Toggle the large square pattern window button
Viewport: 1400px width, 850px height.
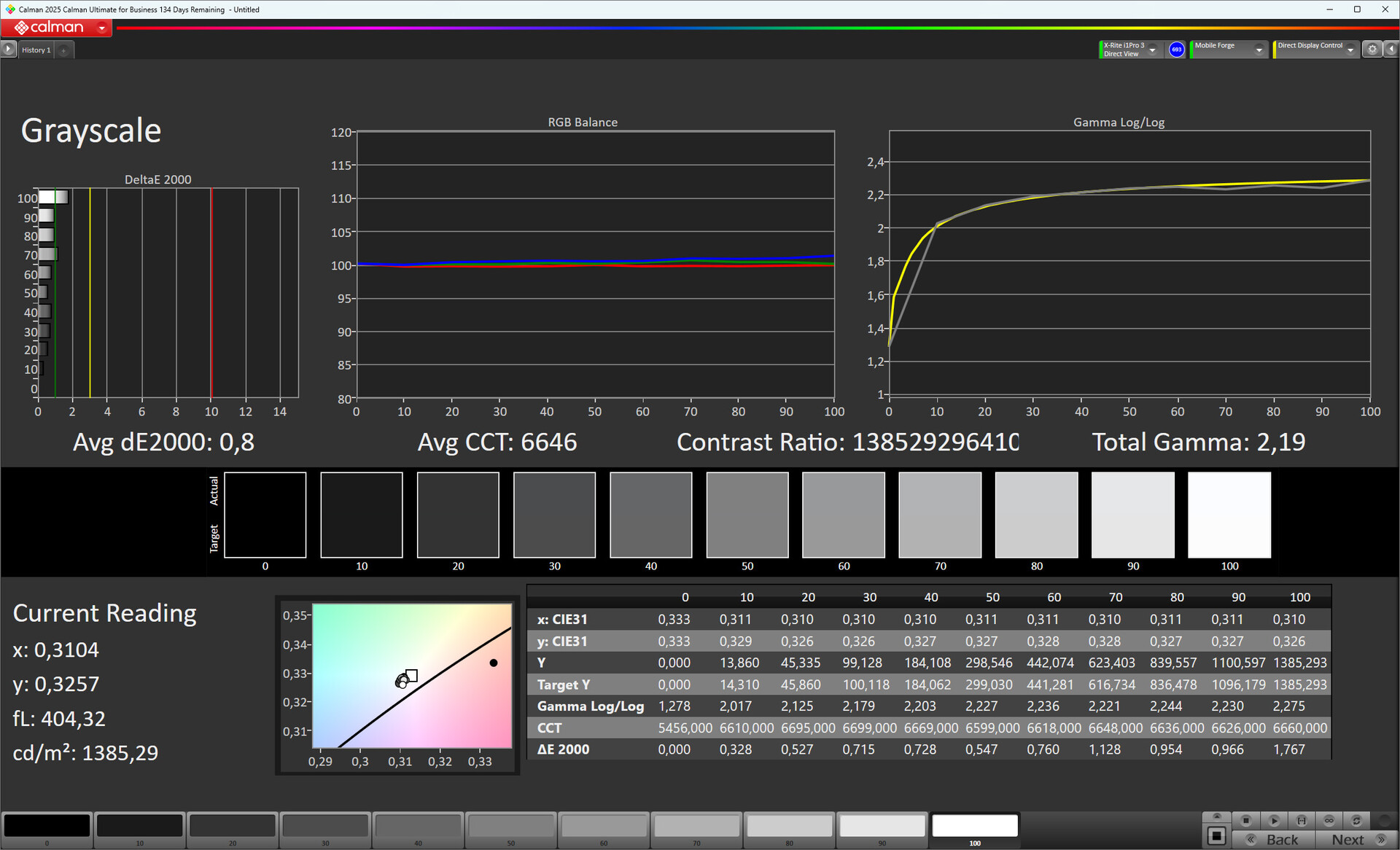click(1216, 836)
